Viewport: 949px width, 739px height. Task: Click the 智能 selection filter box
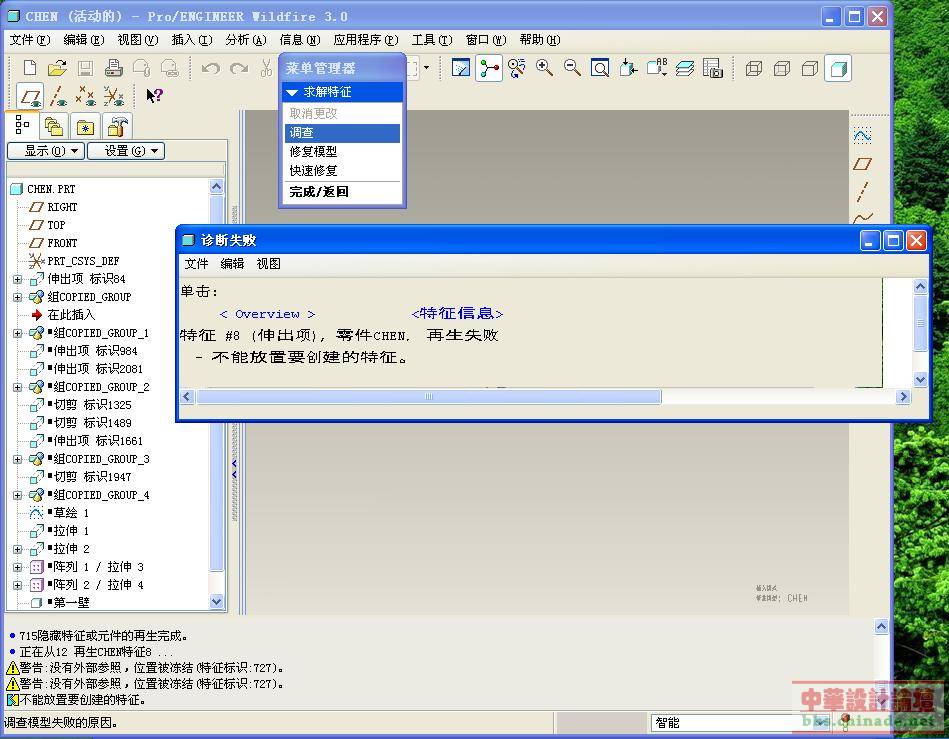(x=738, y=723)
